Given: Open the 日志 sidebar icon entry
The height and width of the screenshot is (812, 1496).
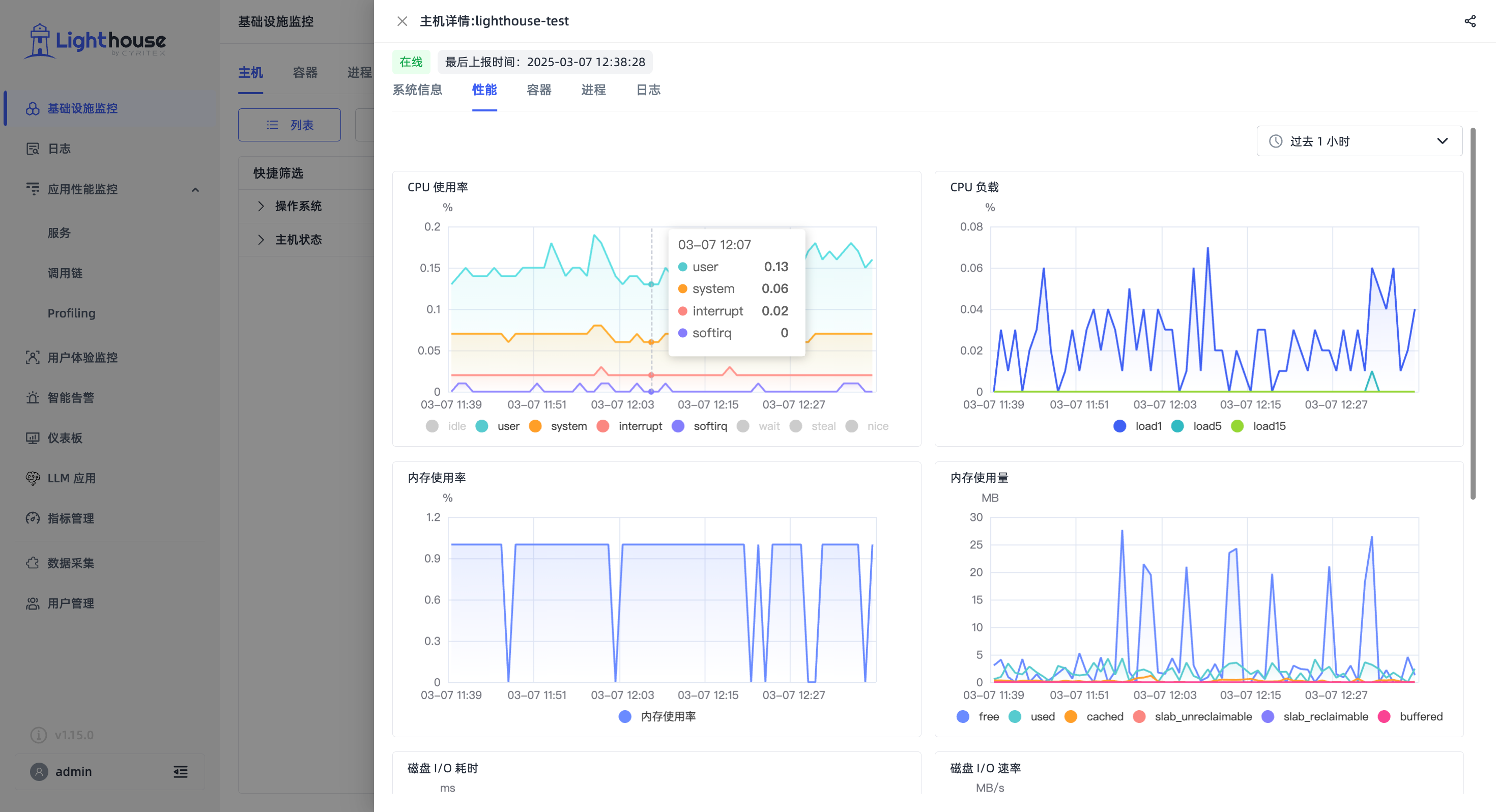Looking at the screenshot, I should pos(33,149).
